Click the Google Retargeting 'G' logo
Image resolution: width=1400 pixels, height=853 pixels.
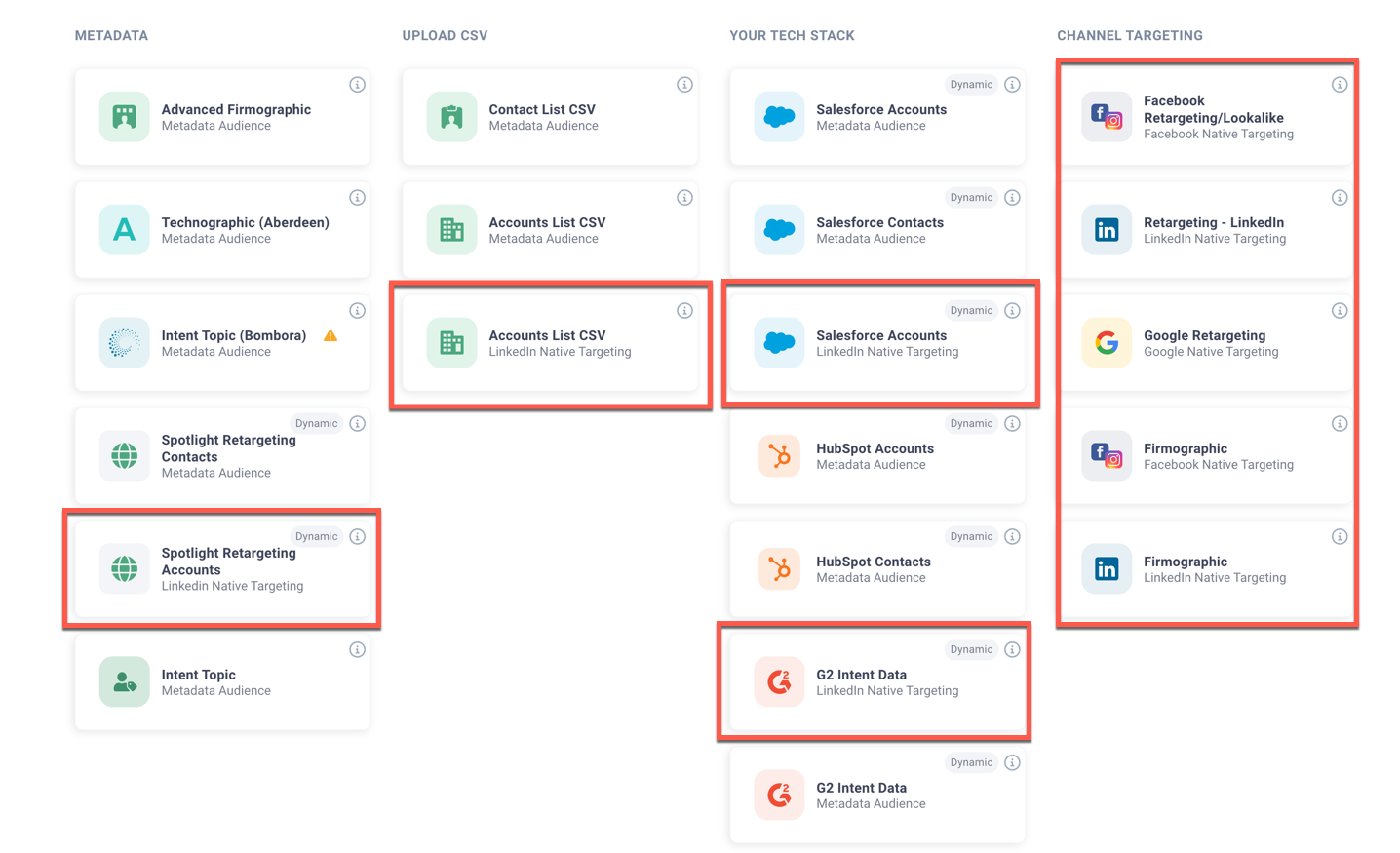click(x=1107, y=343)
